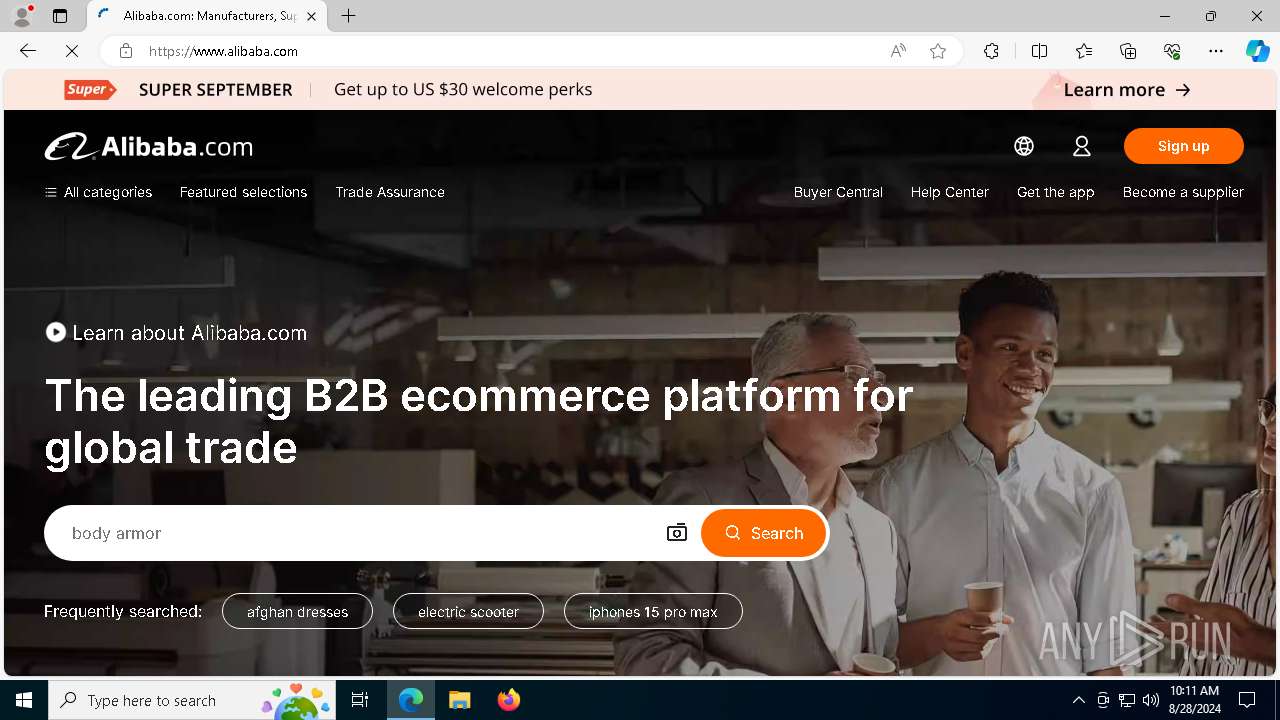This screenshot has height=720, width=1280.
Task: Go to Alibaba.com logo home
Action: pos(148,147)
